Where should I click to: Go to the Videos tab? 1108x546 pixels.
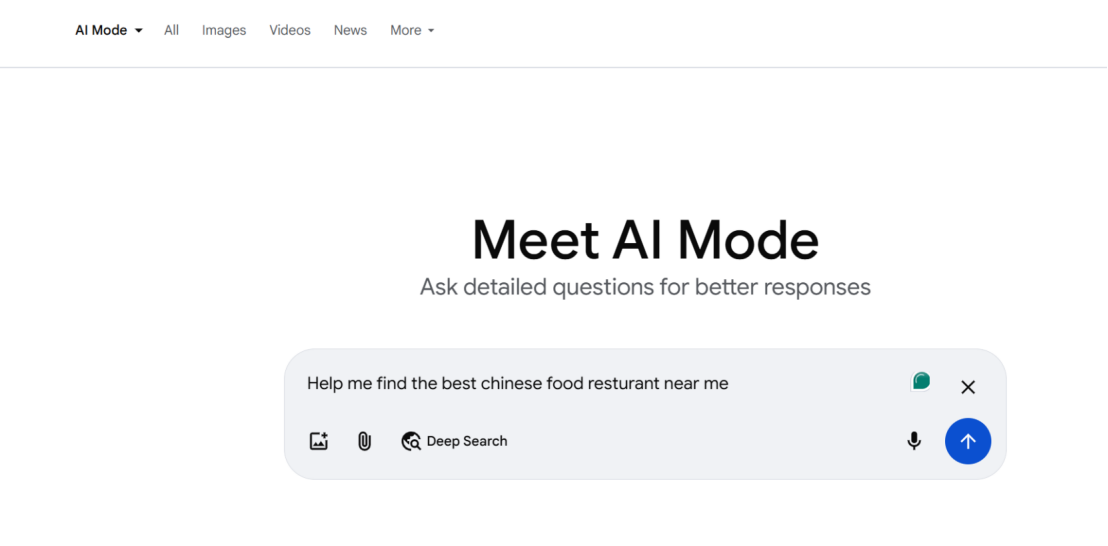290,30
